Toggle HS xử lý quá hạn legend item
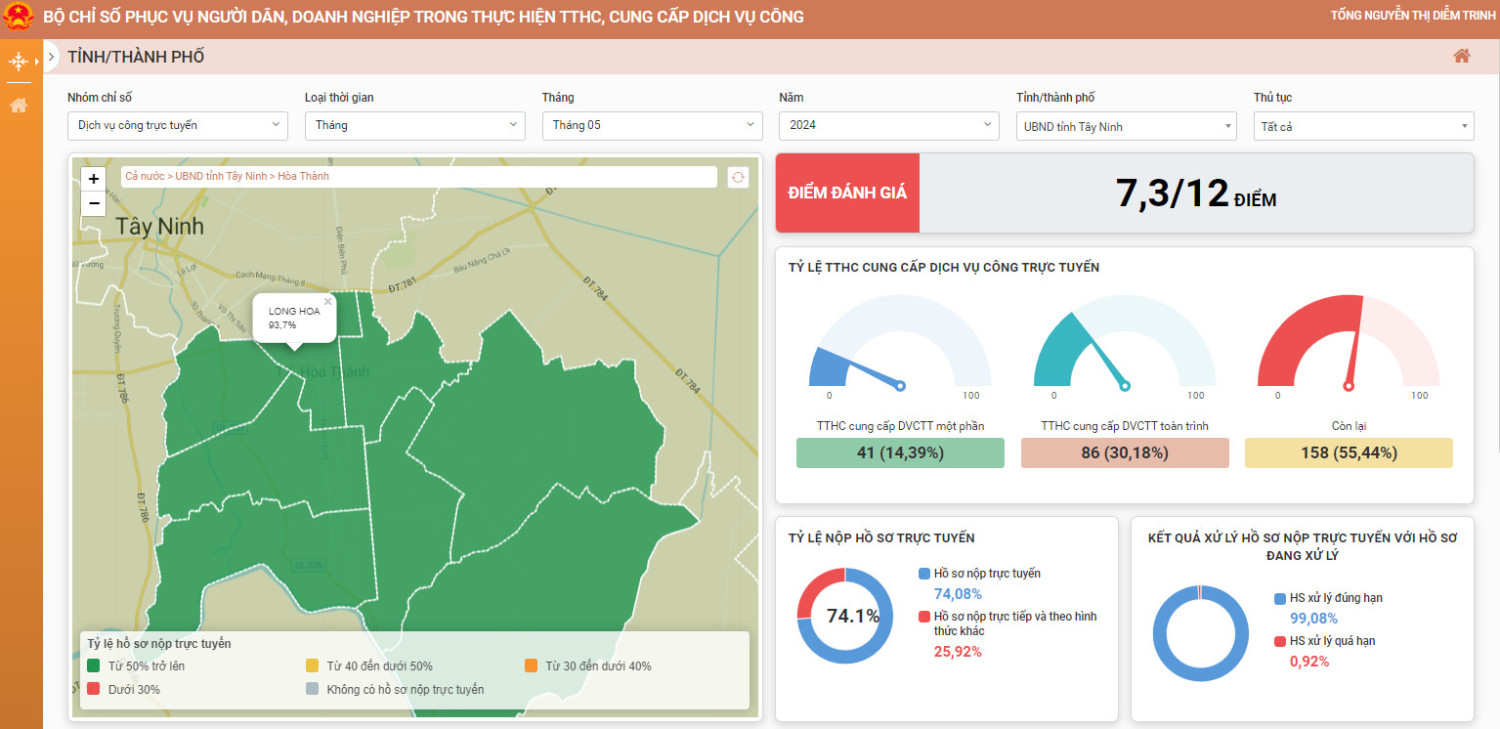Screen dimensions: 1500x729 1325,641
